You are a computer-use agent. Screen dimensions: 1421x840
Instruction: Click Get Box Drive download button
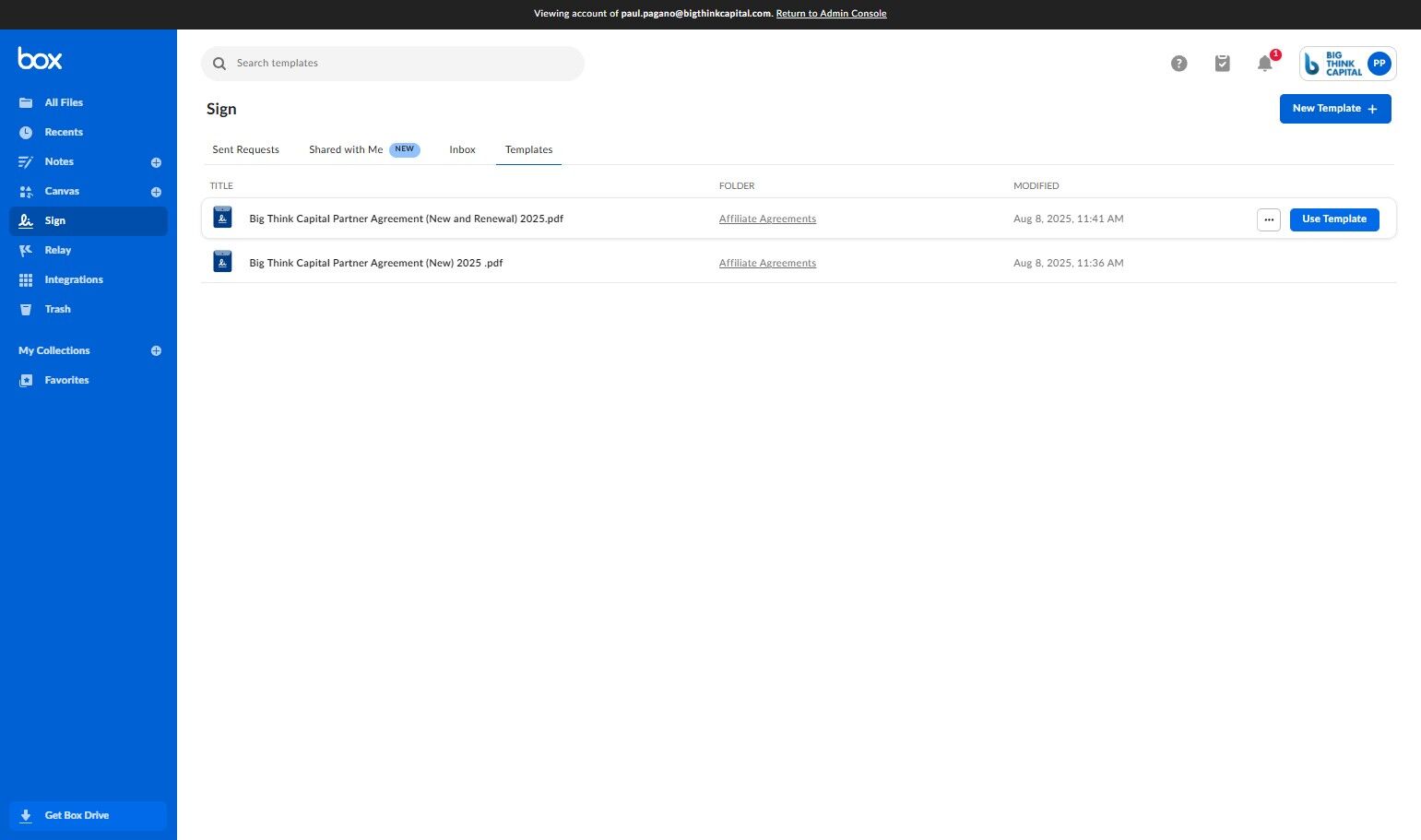pos(88,815)
